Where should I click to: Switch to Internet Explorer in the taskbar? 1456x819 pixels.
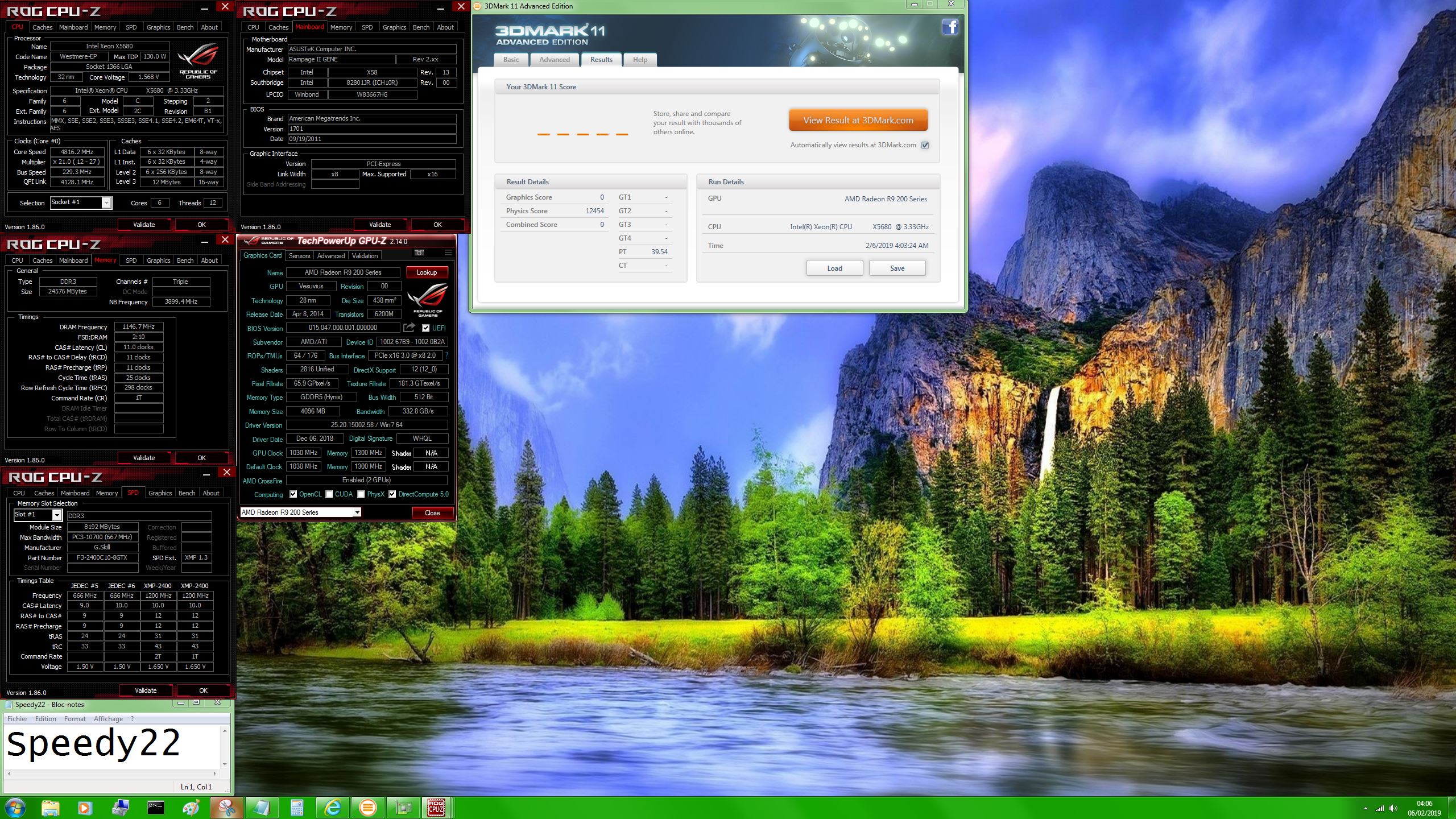tap(332, 808)
